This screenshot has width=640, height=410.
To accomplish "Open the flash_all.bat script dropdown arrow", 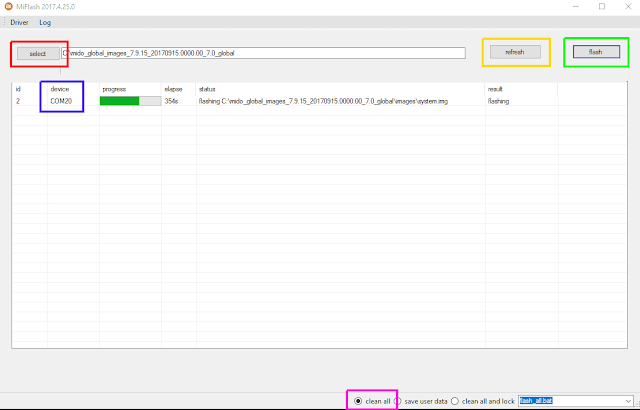I will [x=628, y=401].
